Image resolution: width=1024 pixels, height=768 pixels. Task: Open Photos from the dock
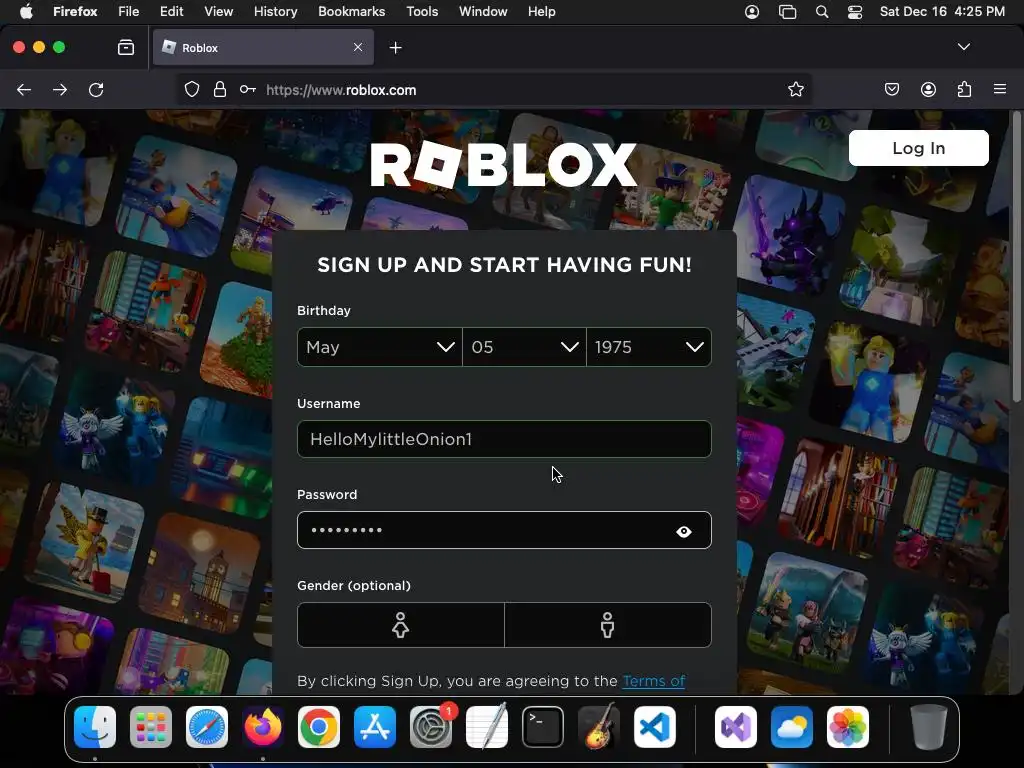tap(848, 727)
